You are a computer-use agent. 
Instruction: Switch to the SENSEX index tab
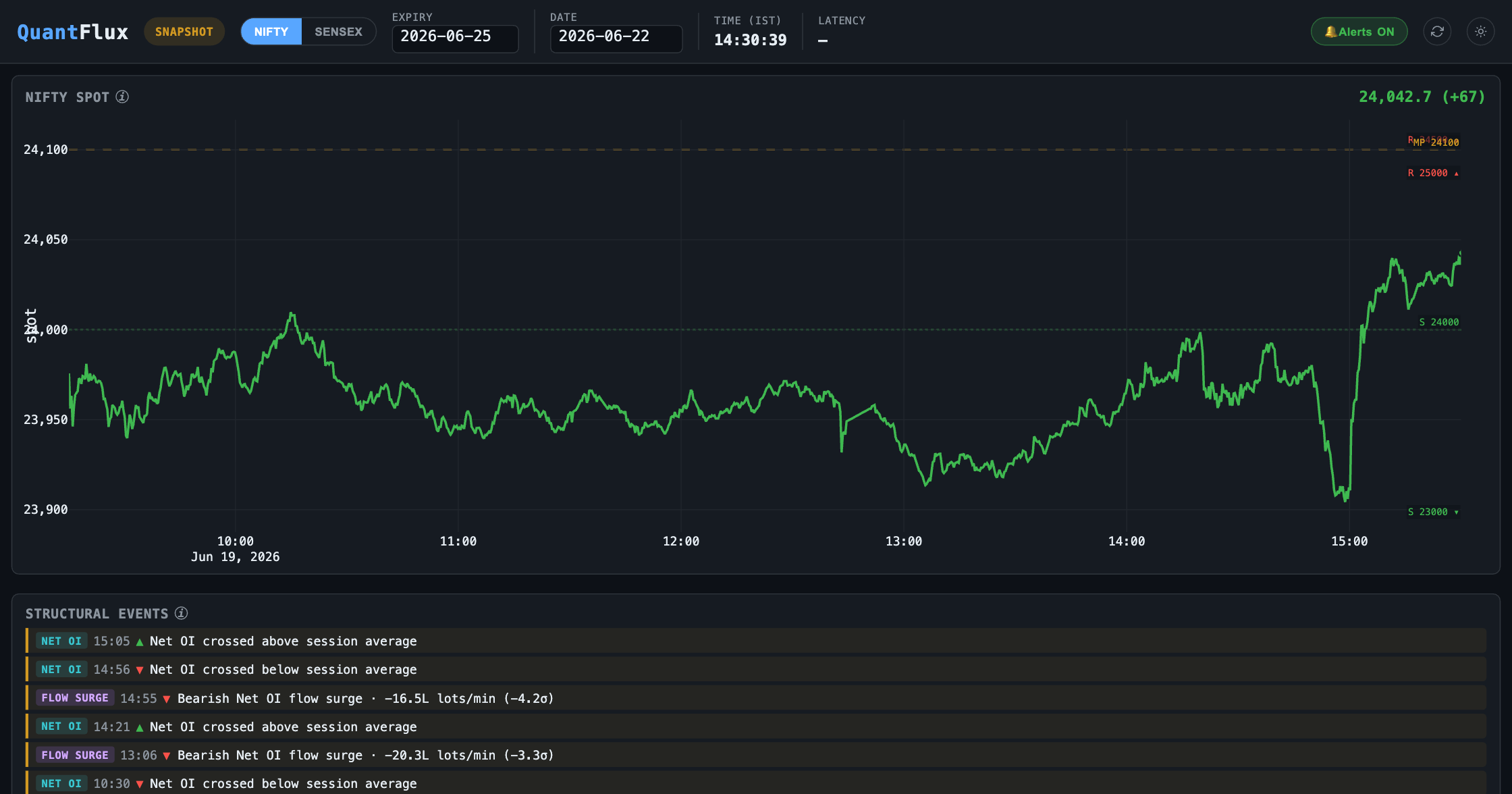click(338, 32)
